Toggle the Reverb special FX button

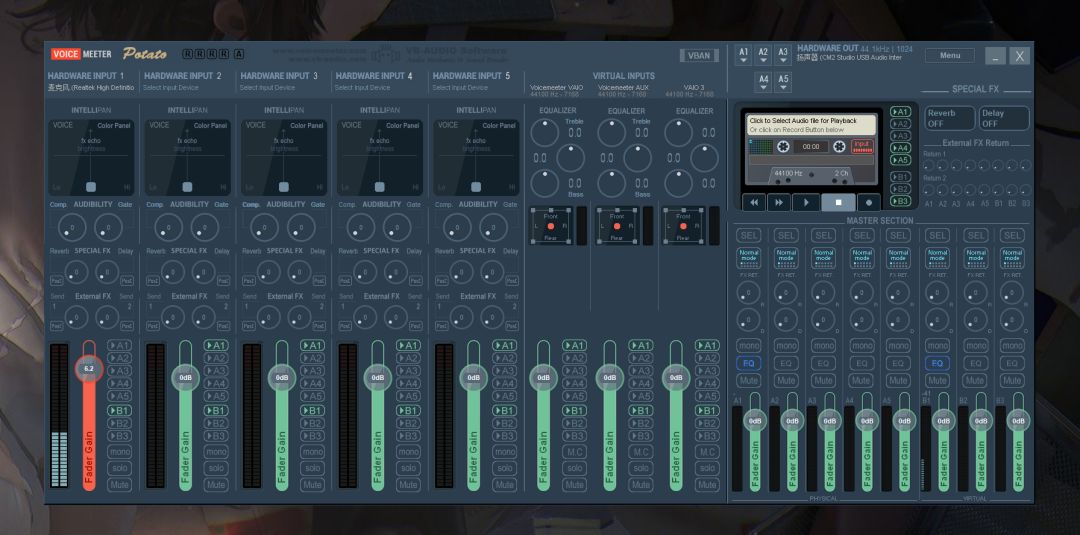948,118
